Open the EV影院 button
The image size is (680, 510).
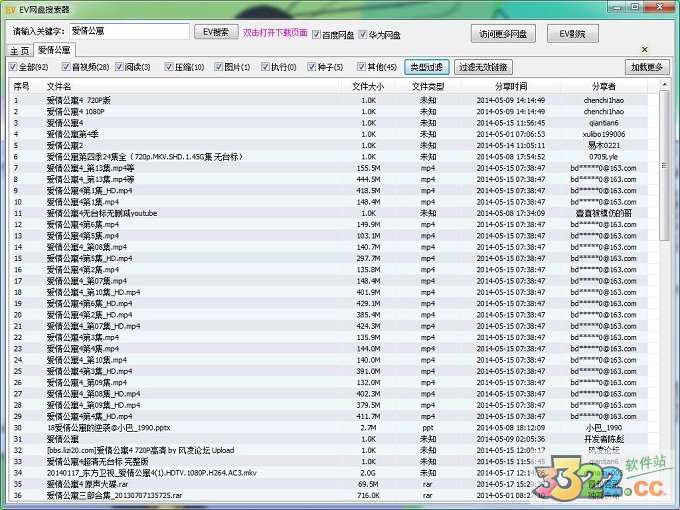pyautogui.click(x=572, y=34)
